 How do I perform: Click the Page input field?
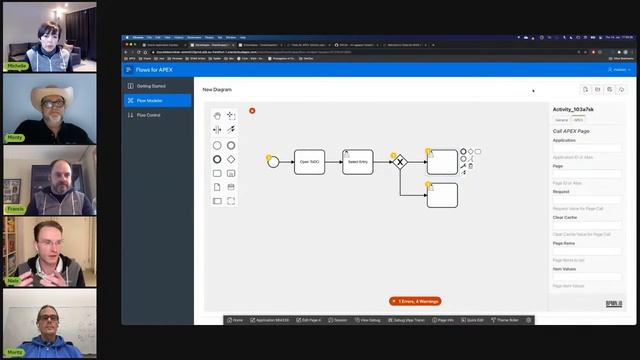[x=587, y=174]
